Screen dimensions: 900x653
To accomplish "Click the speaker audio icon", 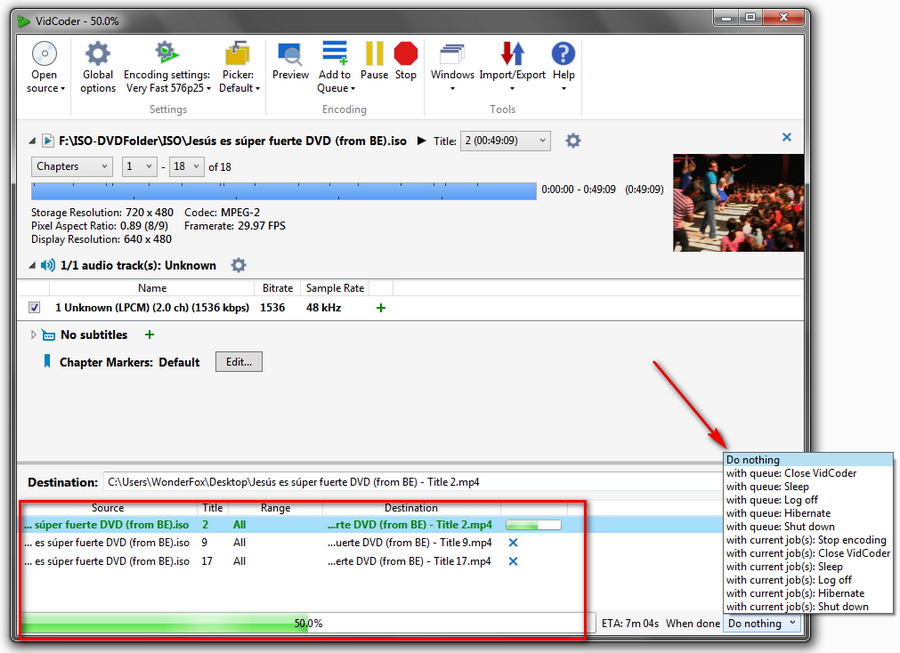I will 48,265.
